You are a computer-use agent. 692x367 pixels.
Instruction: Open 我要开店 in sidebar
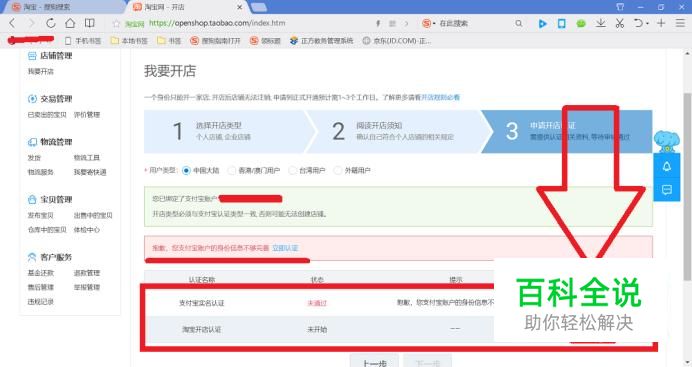click(x=41, y=71)
